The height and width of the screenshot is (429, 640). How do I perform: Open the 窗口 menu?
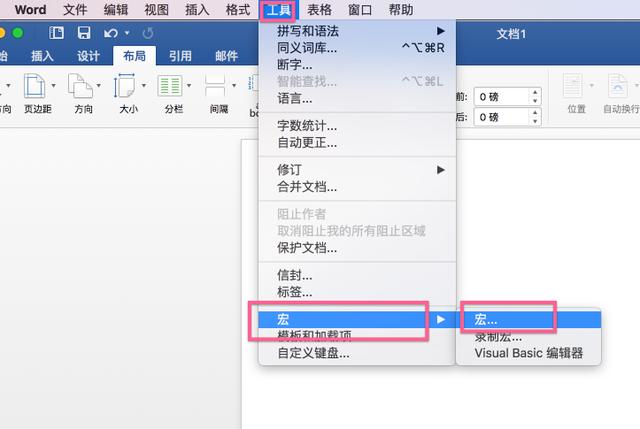tap(360, 10)
